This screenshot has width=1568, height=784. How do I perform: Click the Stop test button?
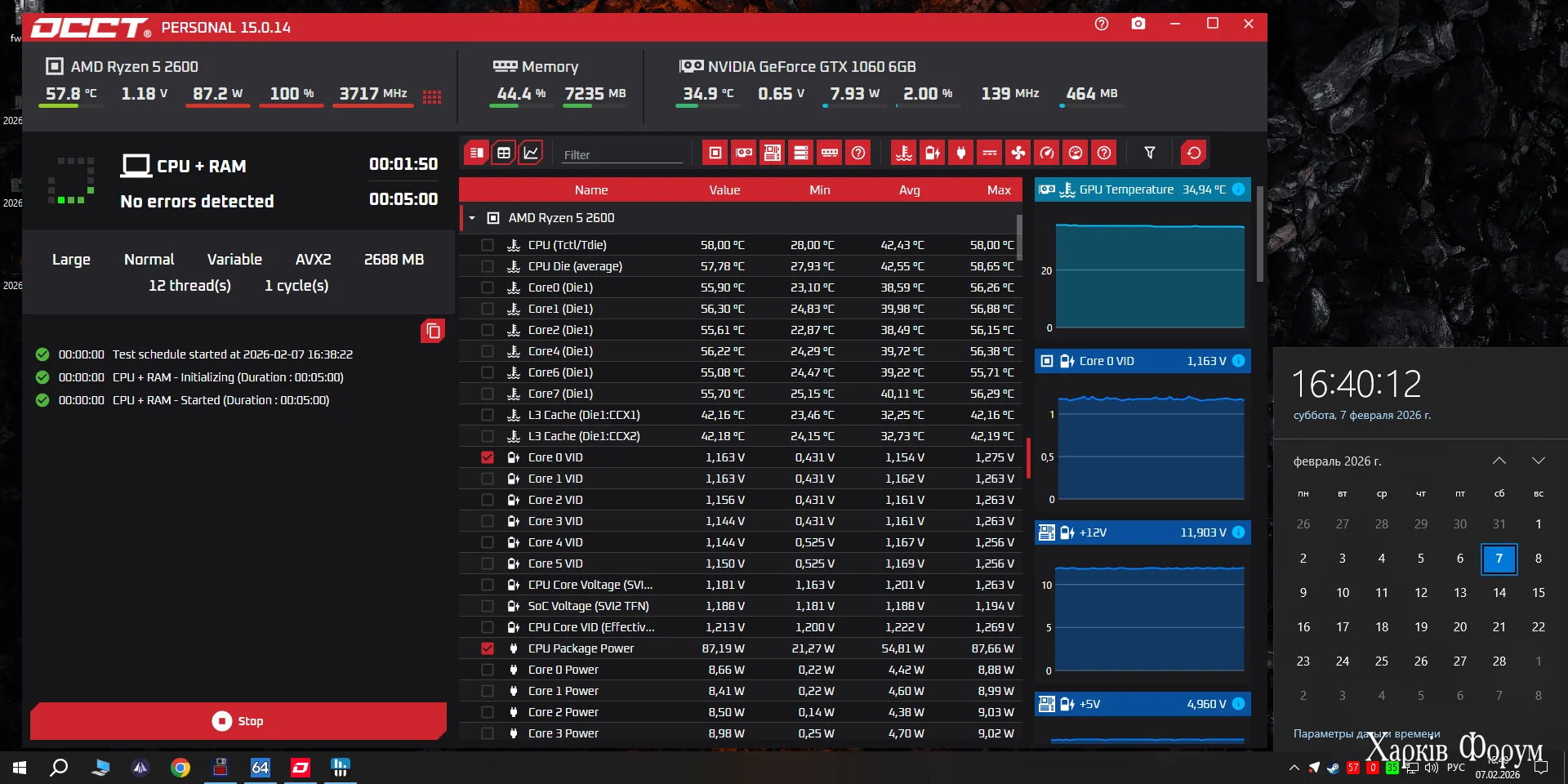pos(238,721)
